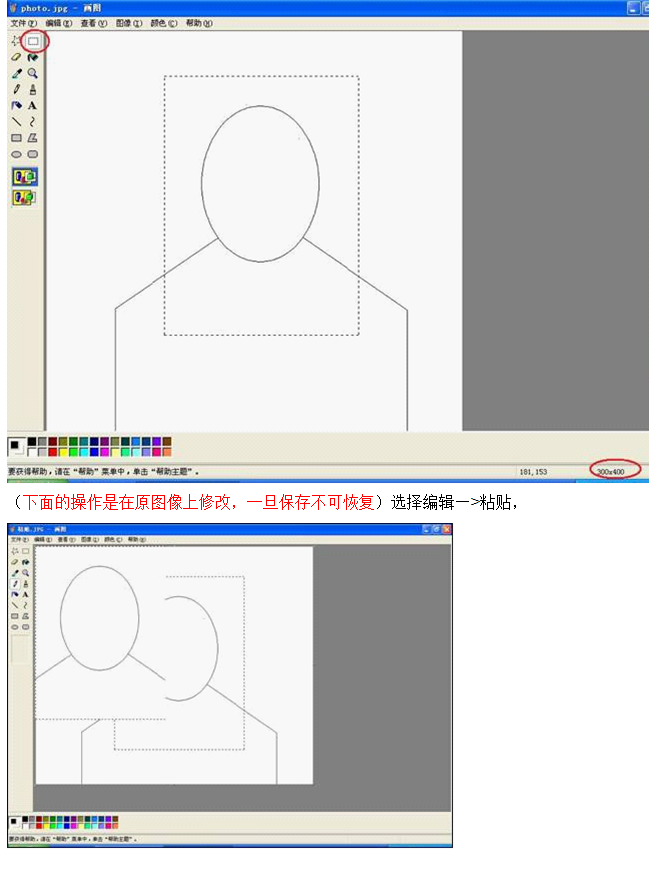
Task: Enable transparent selection mode in upper Paint toolbox
Action: click(24, 197)
